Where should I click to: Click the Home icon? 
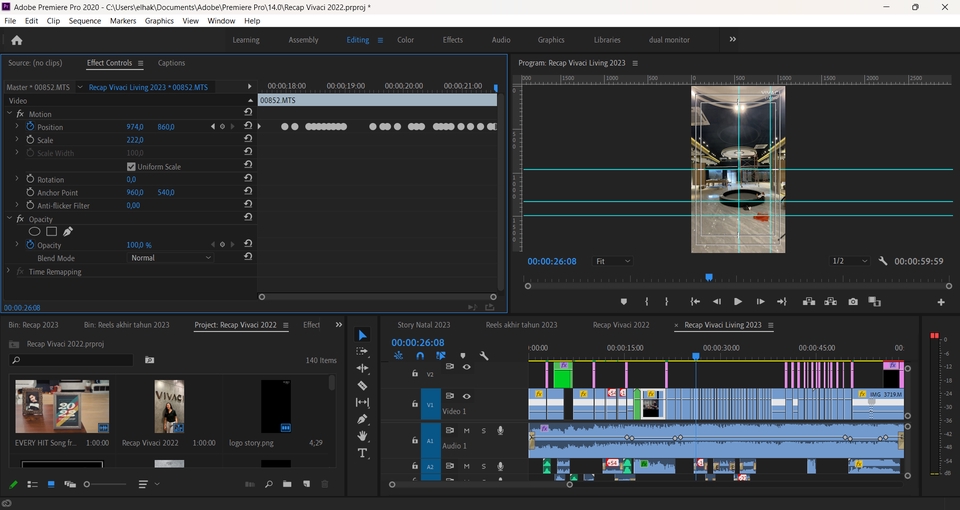click(17, 40)
